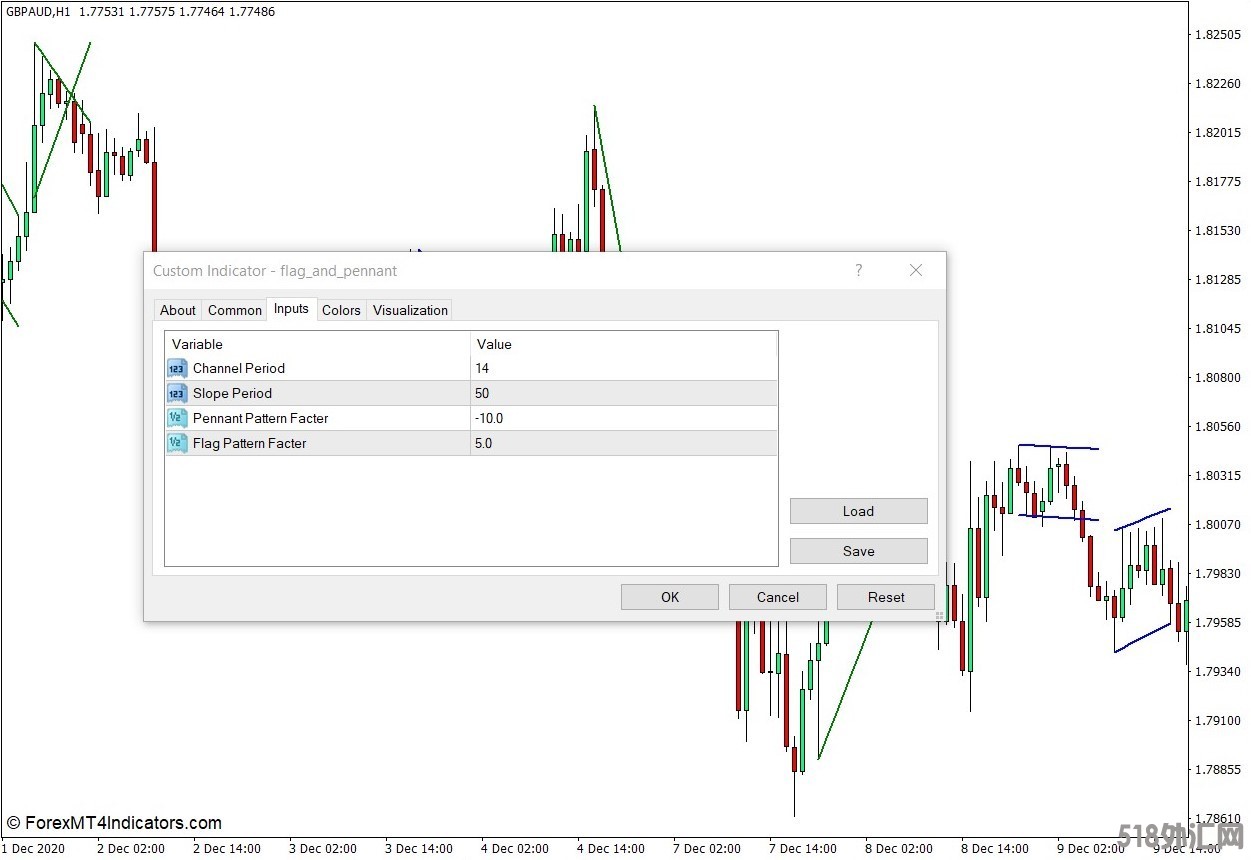
Task: Cancel the indicator dialog
Action: coord(778,598)
